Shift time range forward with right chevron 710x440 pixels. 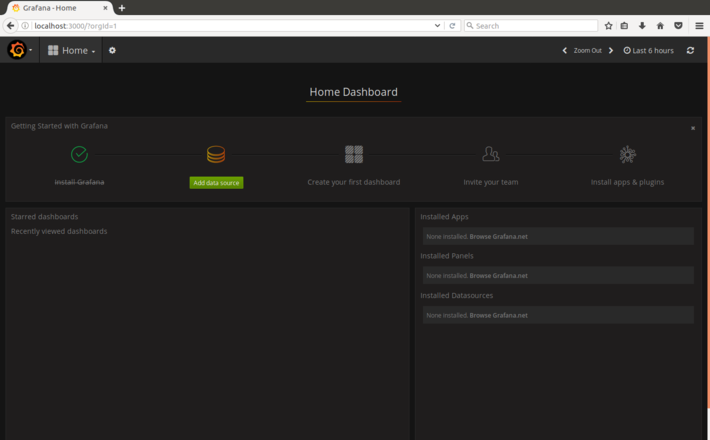(x=611, y=50)
